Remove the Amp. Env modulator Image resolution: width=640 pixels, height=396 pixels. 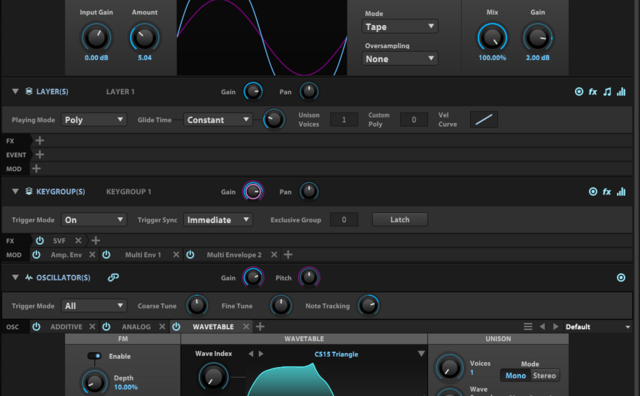tap(92, 254)
